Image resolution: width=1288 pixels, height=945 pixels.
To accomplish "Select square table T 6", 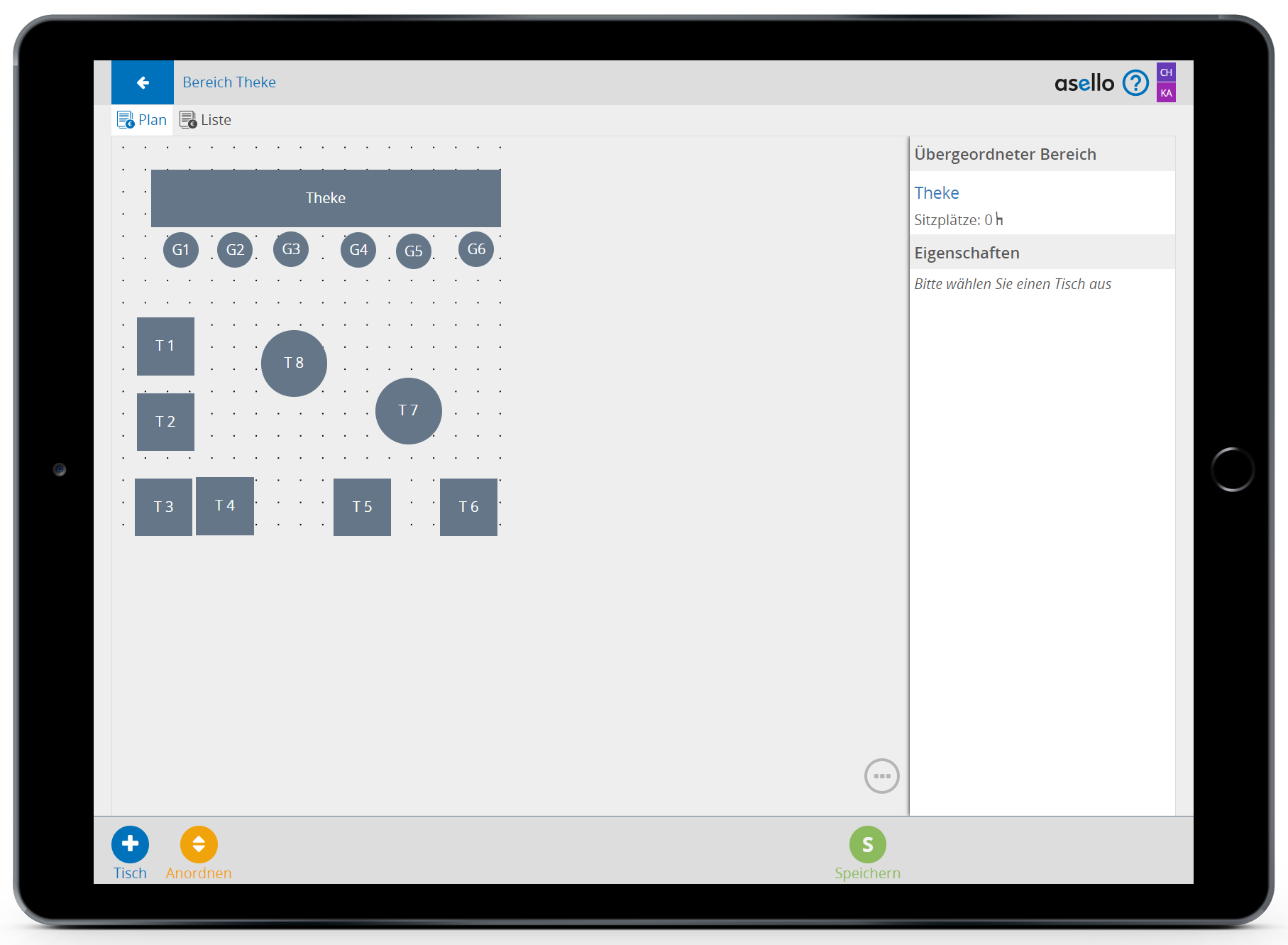I will [468, 507].
